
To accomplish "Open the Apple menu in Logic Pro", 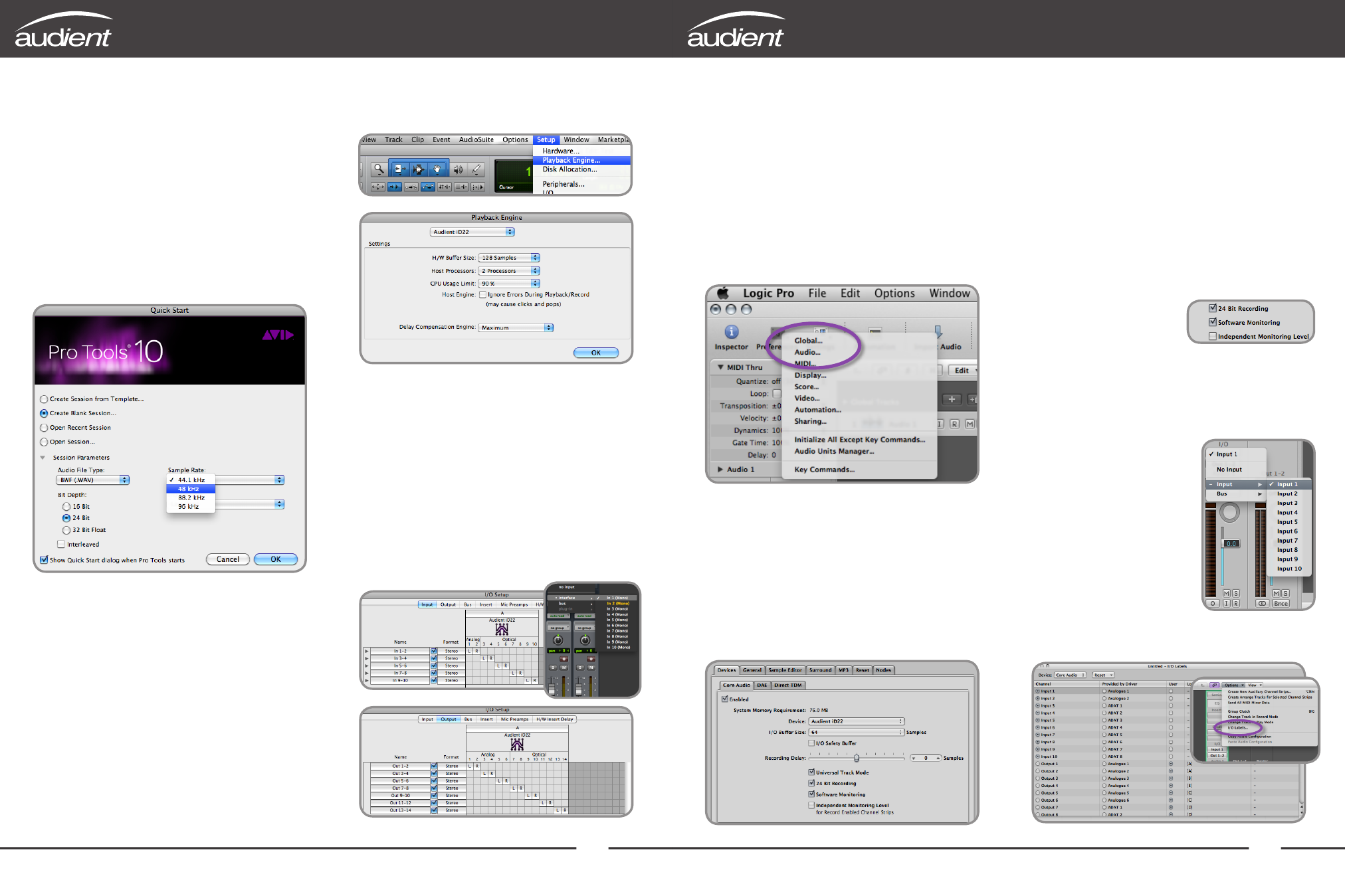I will (723, 293).
